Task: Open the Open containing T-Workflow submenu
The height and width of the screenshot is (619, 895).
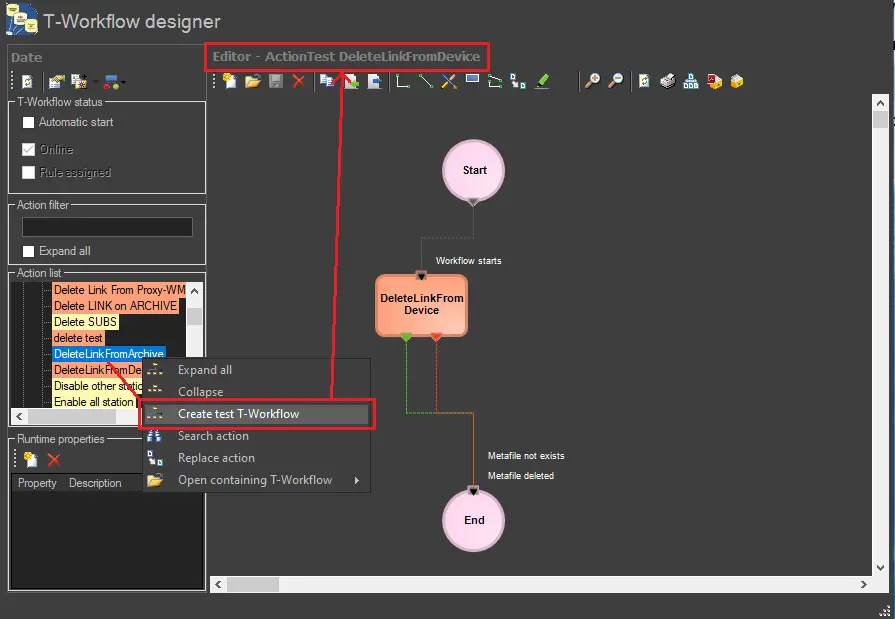Action: (x=255, y=480)
